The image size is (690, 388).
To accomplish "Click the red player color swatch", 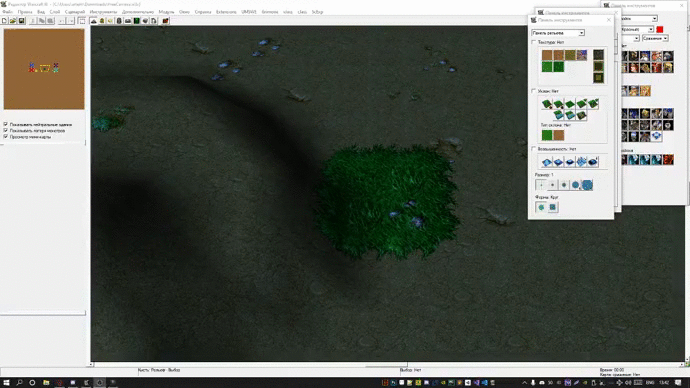I will 660,29.
